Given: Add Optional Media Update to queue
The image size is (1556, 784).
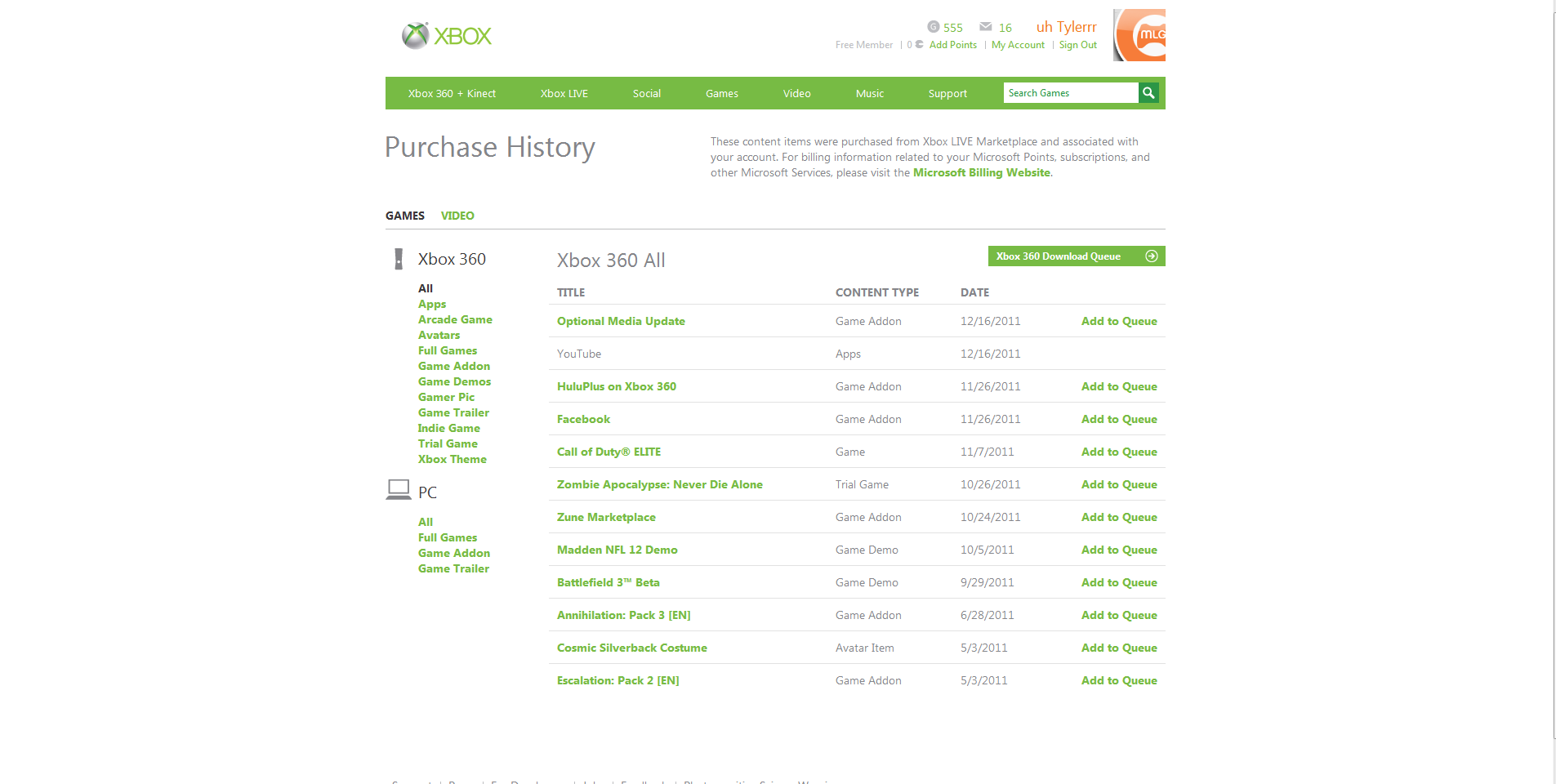Looking at the screenshot, I should coord(1119,321).
